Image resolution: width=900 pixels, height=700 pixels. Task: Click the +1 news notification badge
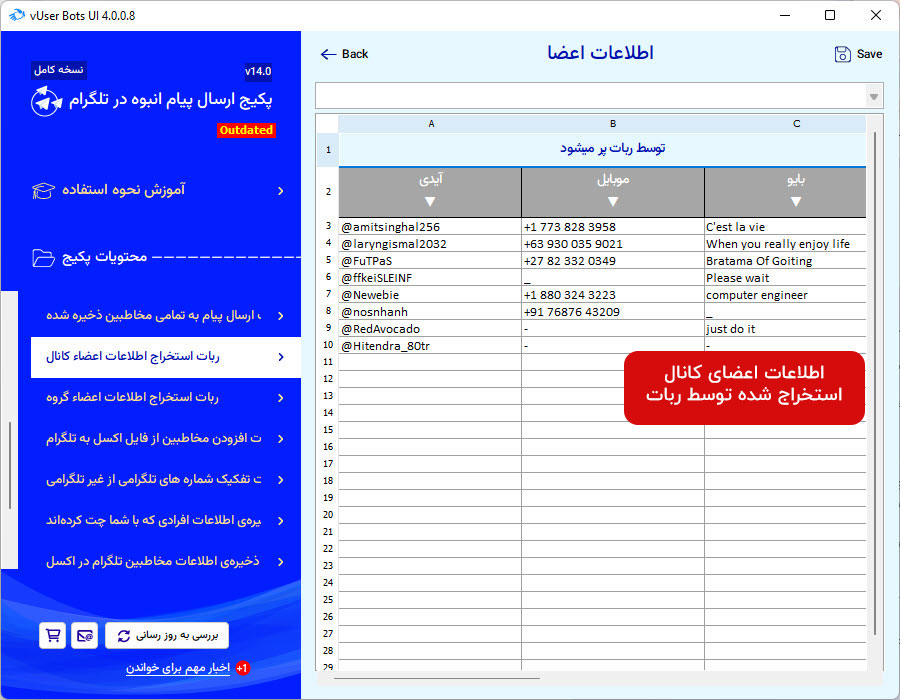pyautogui.click(x=242, y=668)
